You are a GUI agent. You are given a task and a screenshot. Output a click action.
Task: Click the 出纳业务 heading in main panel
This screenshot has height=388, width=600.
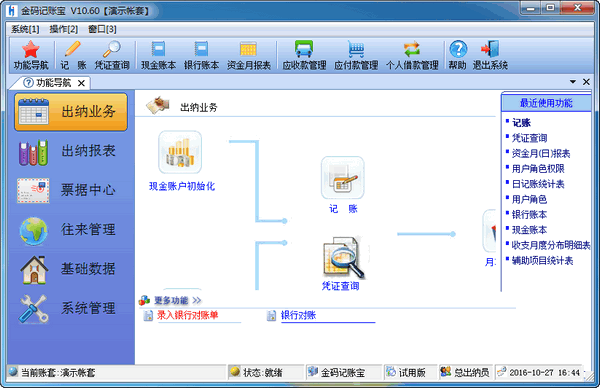[x=199, y=108]
